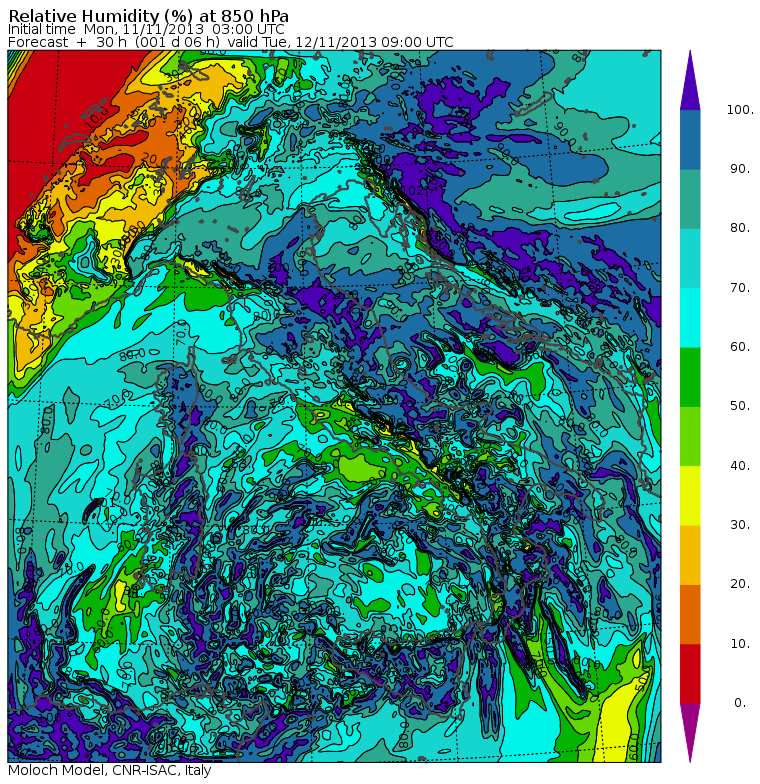Viewport: 760px width, 784px height.
Task: Choose the light green 40–50 colorbar segment
Action: tap(690, 436)
